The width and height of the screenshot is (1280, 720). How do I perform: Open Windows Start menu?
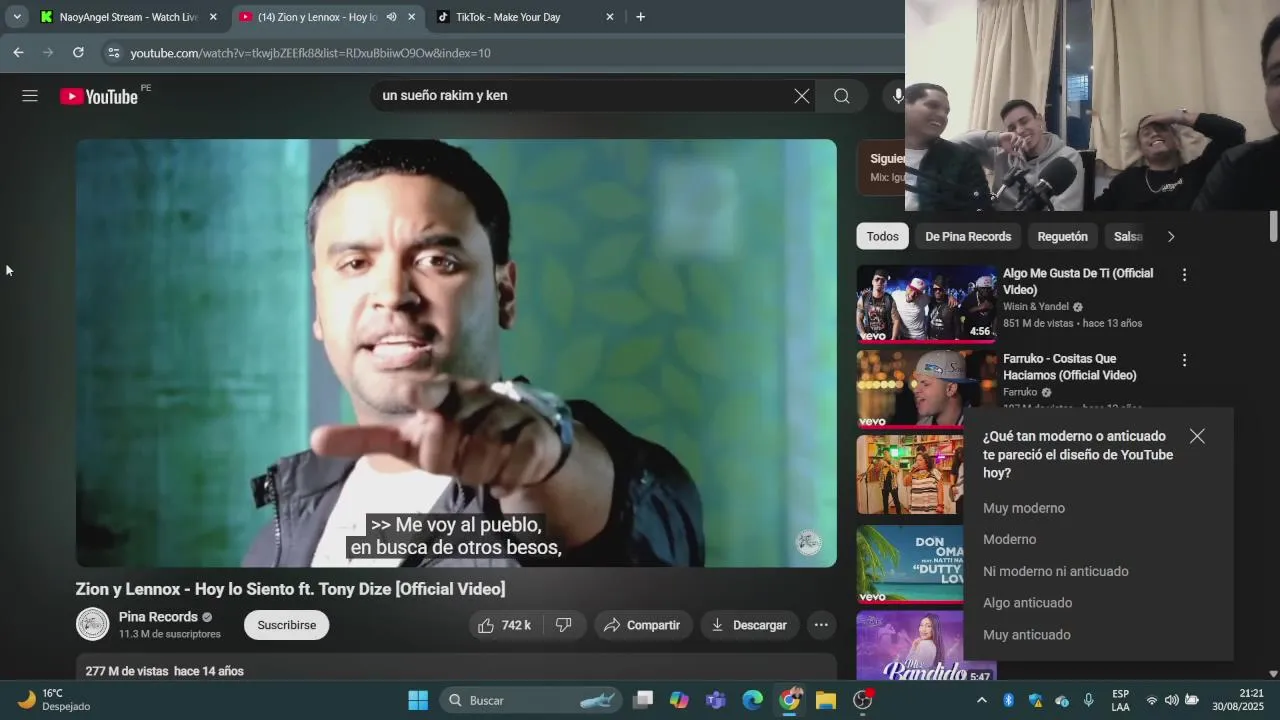(418, 700)
